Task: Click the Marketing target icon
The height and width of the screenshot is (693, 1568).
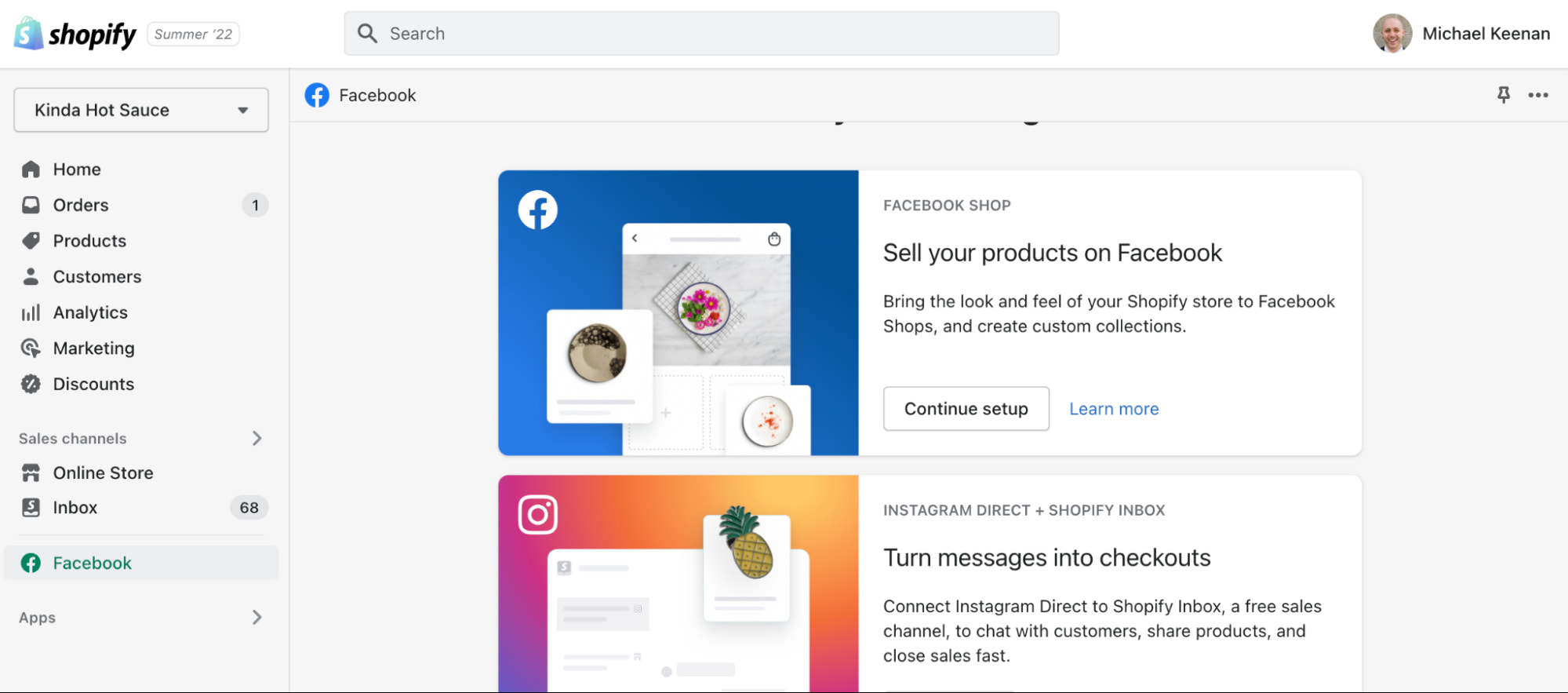Action: point(31,348)
